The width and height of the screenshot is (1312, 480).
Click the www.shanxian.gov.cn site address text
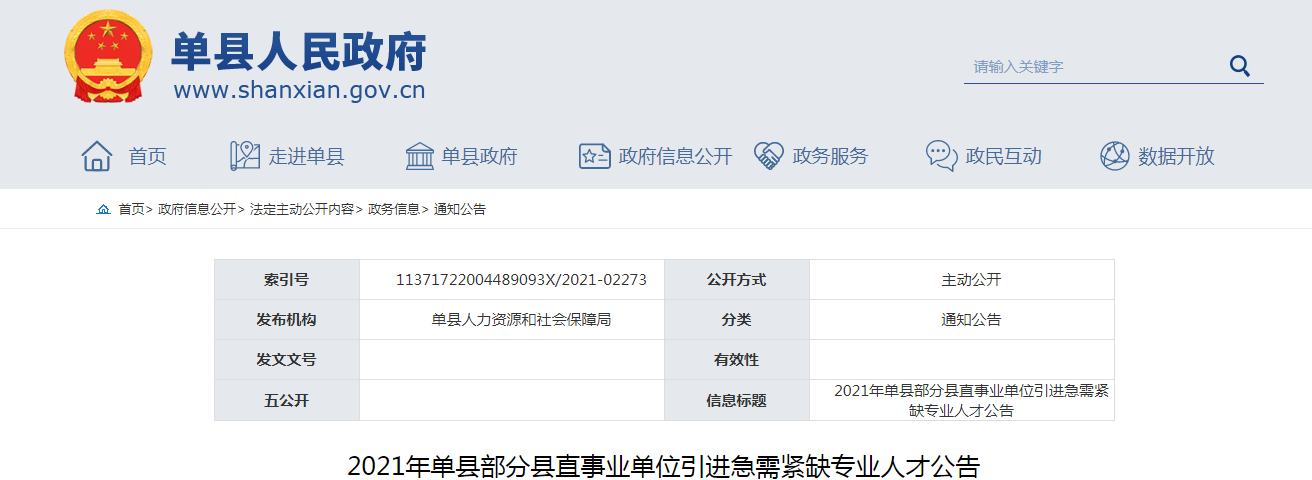coord(299,90)
